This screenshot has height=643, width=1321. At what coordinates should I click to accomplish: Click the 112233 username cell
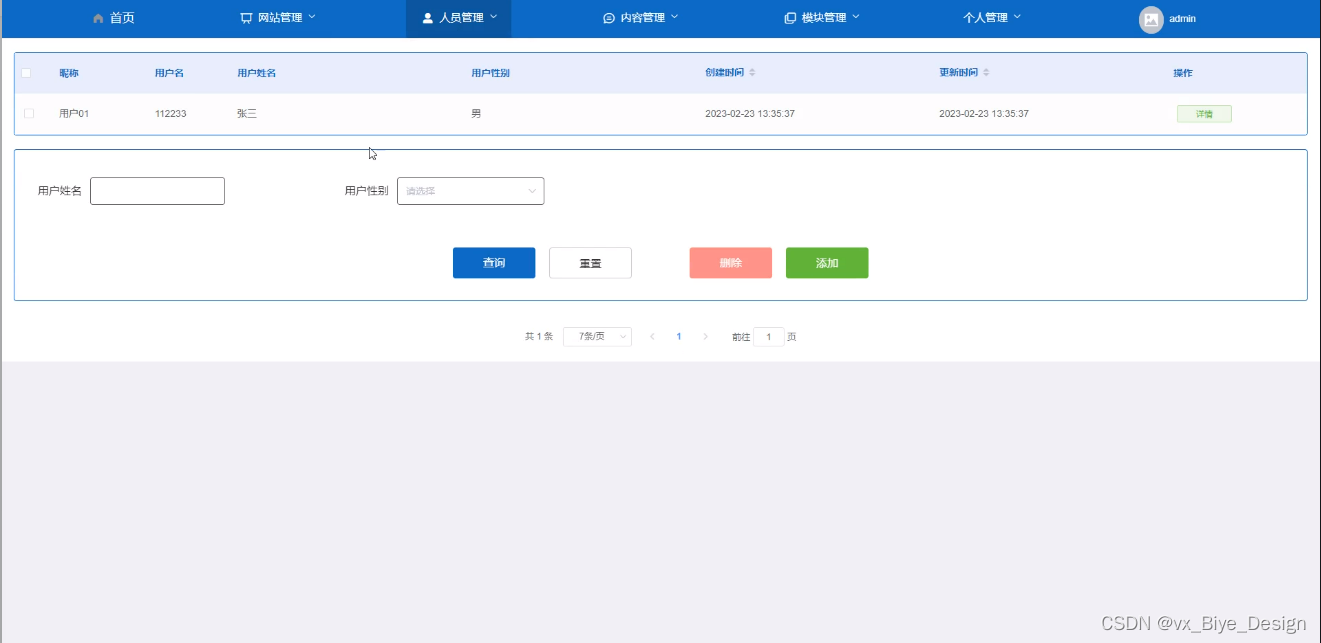[171, 114]
